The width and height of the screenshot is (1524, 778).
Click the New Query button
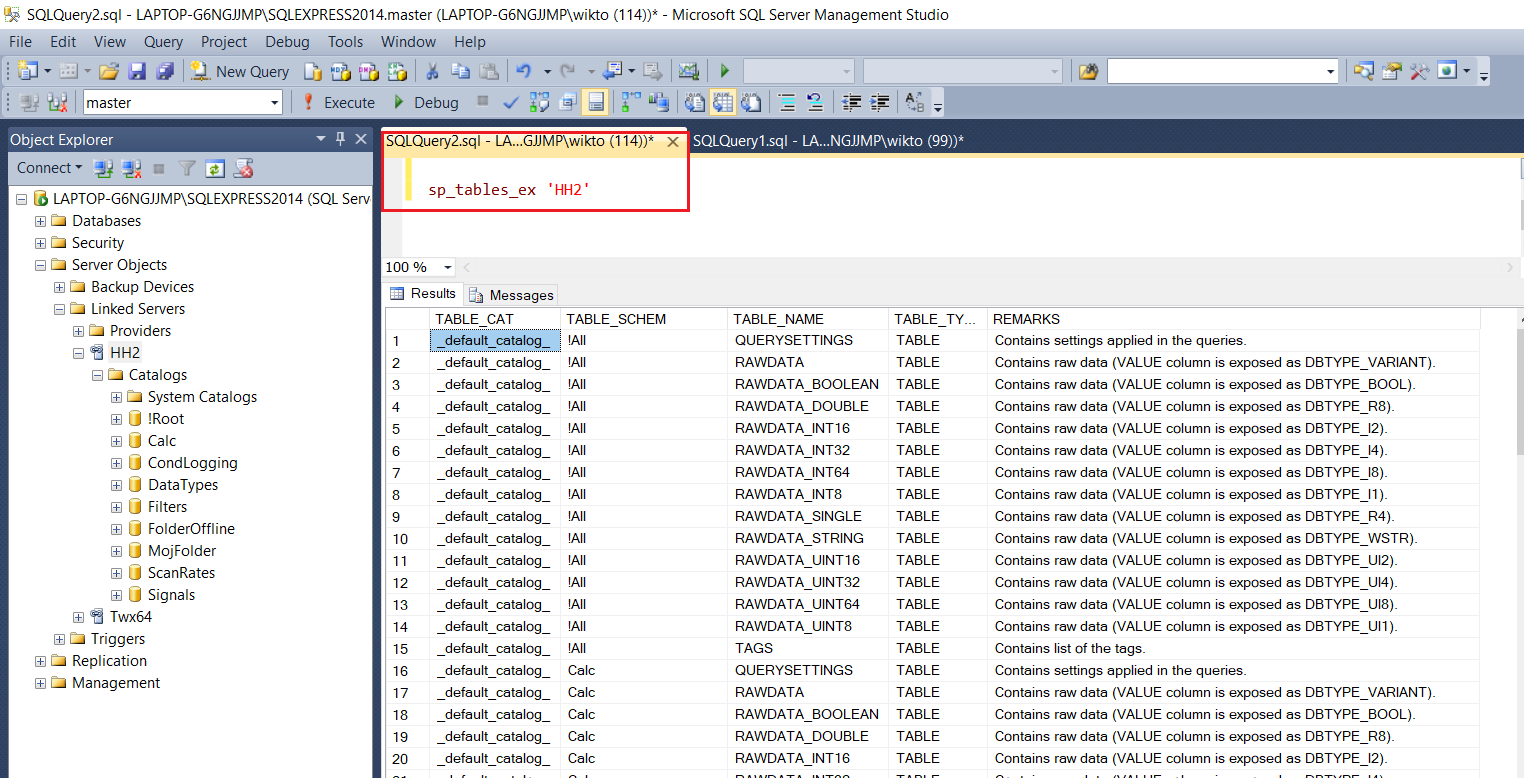tap(241, 71)
